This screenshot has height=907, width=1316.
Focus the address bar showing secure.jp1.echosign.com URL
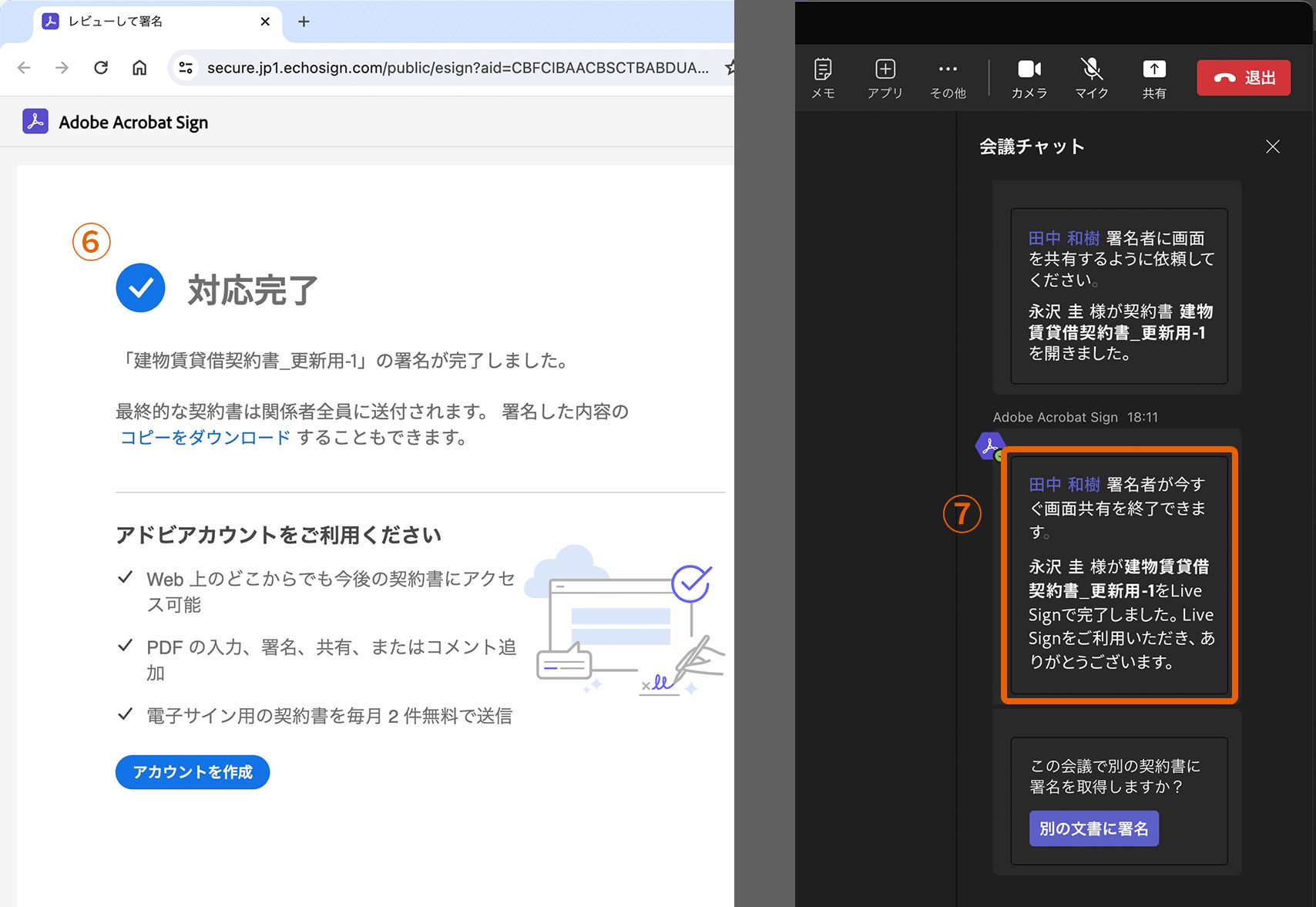[x=458, y=68]
